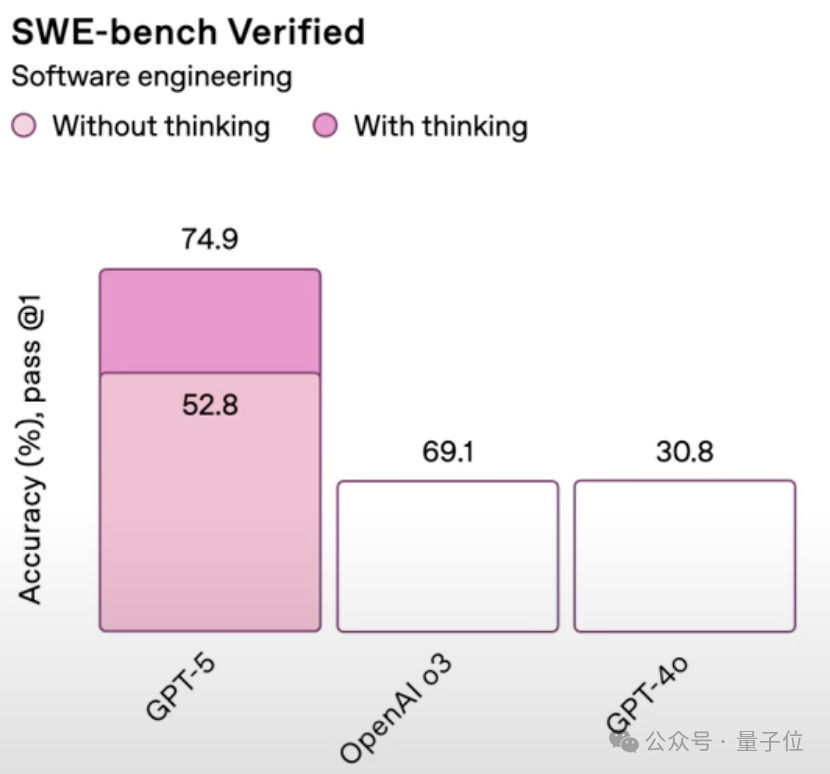Click the OpenAI o3 axis label
Viewport: 830px width, 774px height.
[396, 708]
